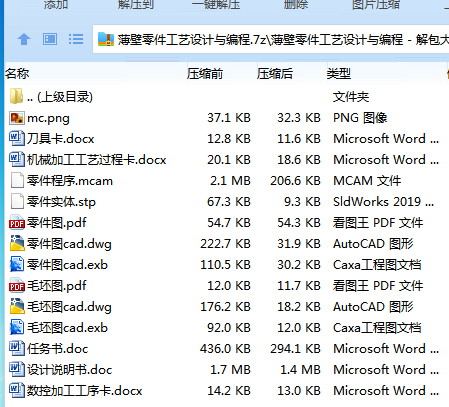
Task: Click the AutoCAD icon of 零件图cad.dwg
Action: coord(17,243)
